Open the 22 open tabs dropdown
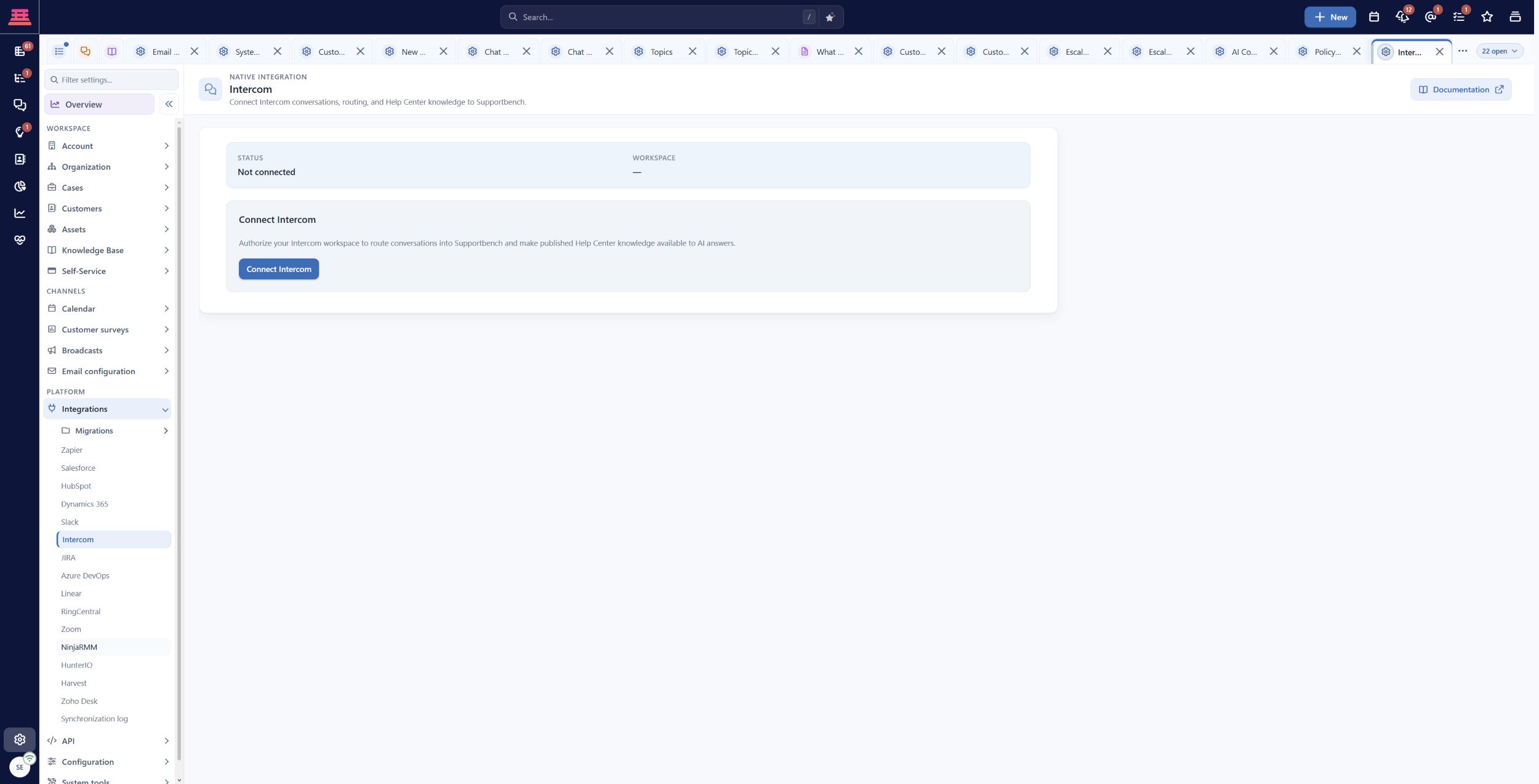Viewport: 1539px width, 784px height. point(1500,51)
